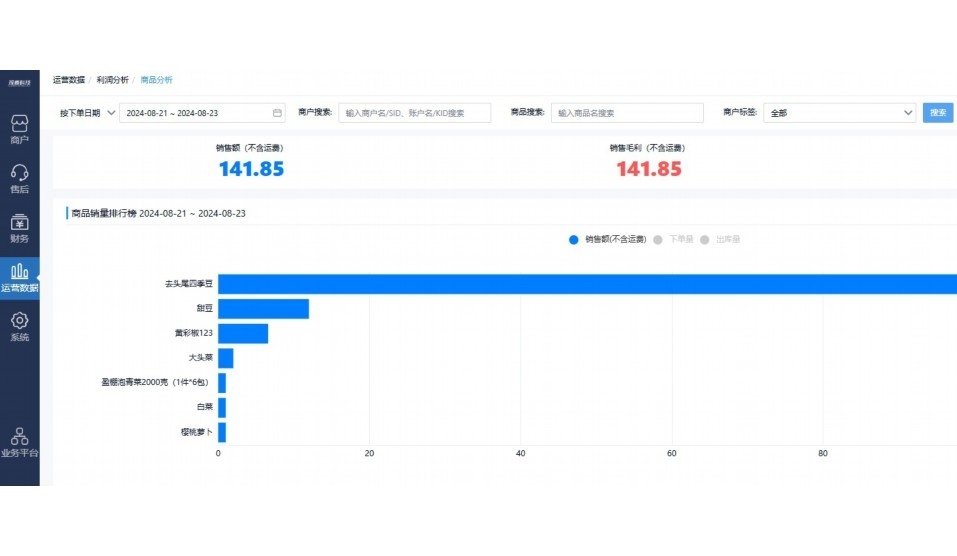Open the 商户标签 dropdown showing 全部
The height and width of the screenshot is (556, 957).
(x=839, y=113)
